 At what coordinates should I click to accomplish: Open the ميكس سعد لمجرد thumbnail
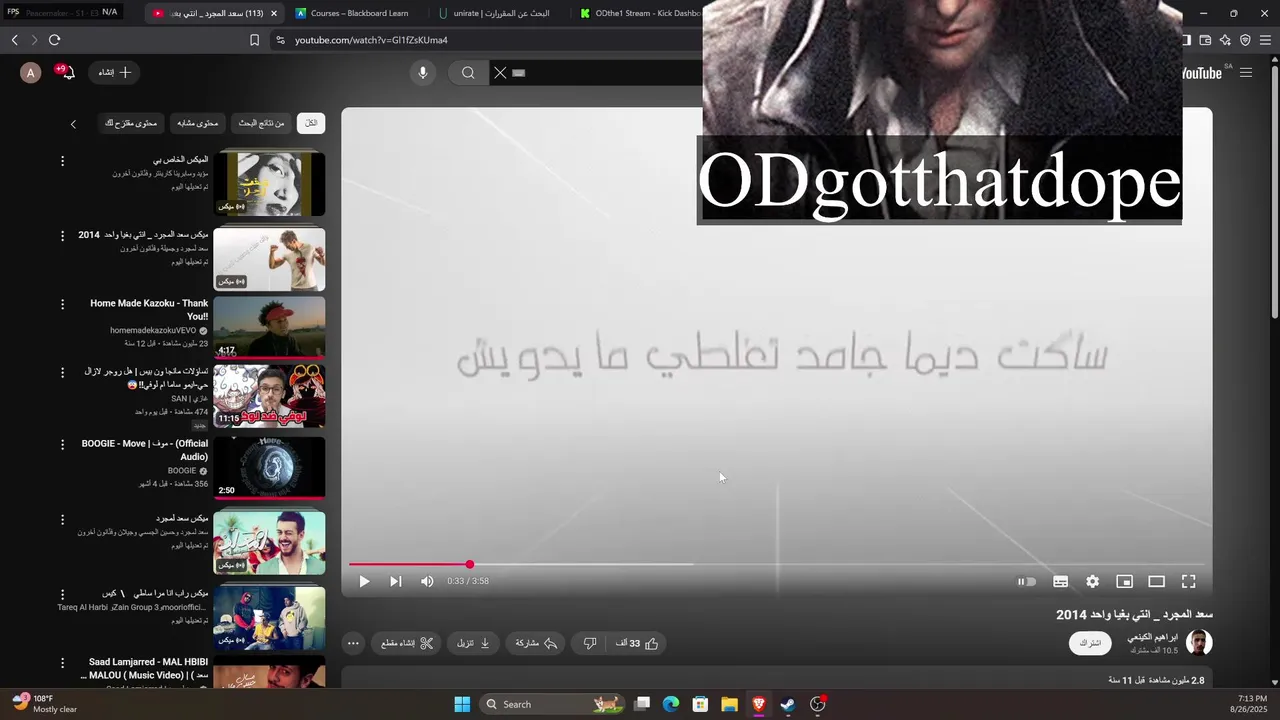click(269, 543)
